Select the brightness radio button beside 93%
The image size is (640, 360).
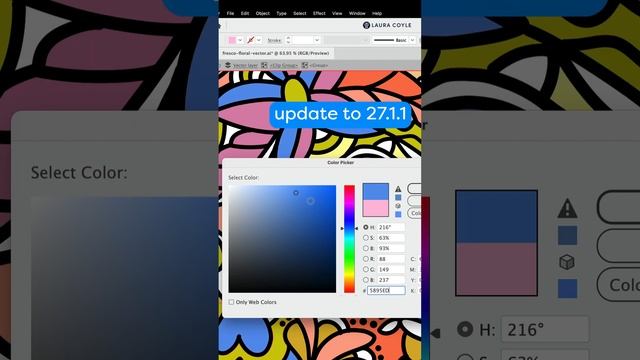366,248
